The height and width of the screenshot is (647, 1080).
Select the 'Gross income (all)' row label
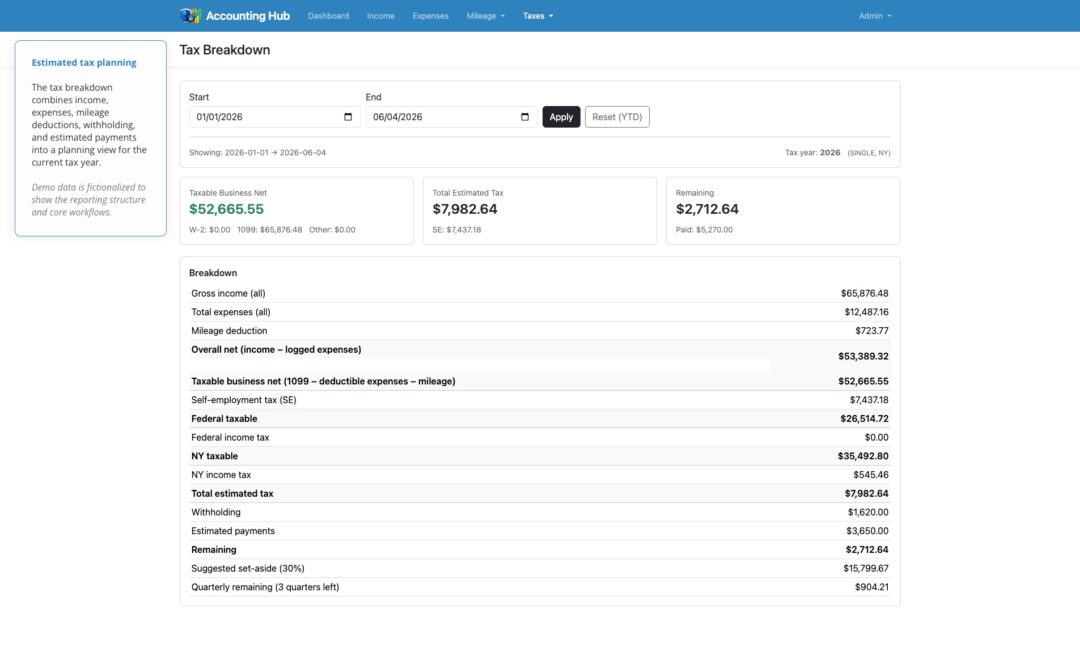(228, 294)
